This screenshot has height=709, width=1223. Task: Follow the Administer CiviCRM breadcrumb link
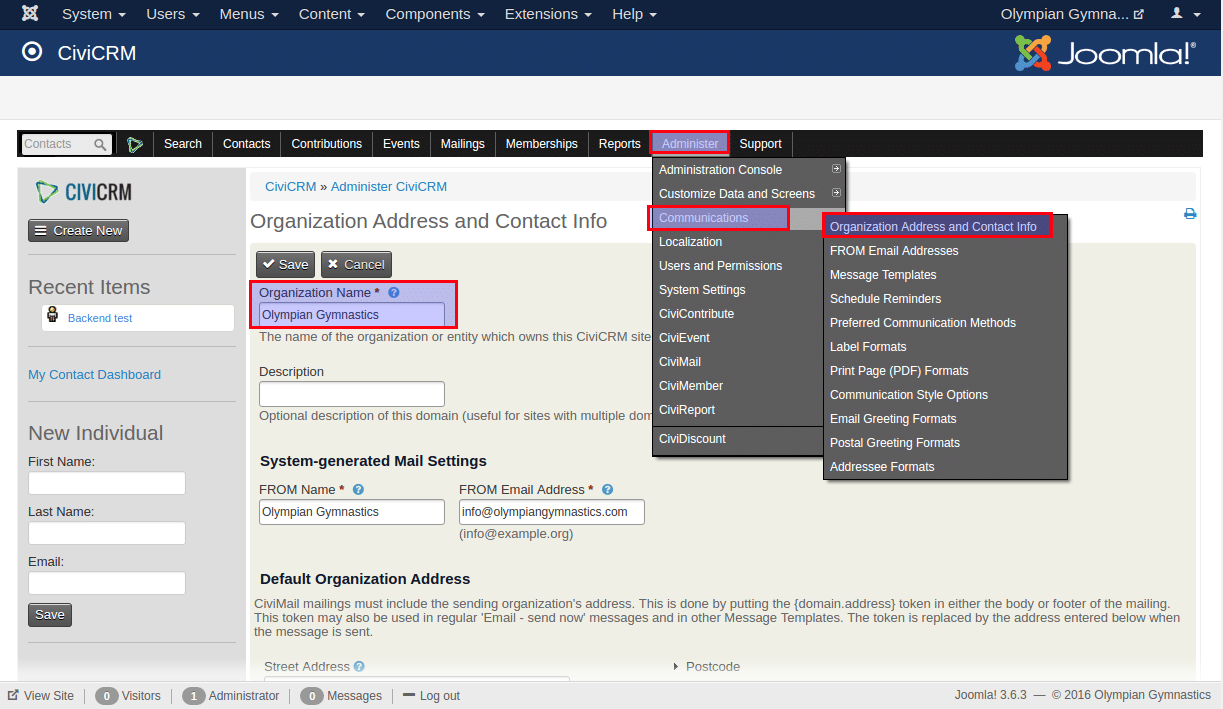pyautogui.click(x=389, y=187)
